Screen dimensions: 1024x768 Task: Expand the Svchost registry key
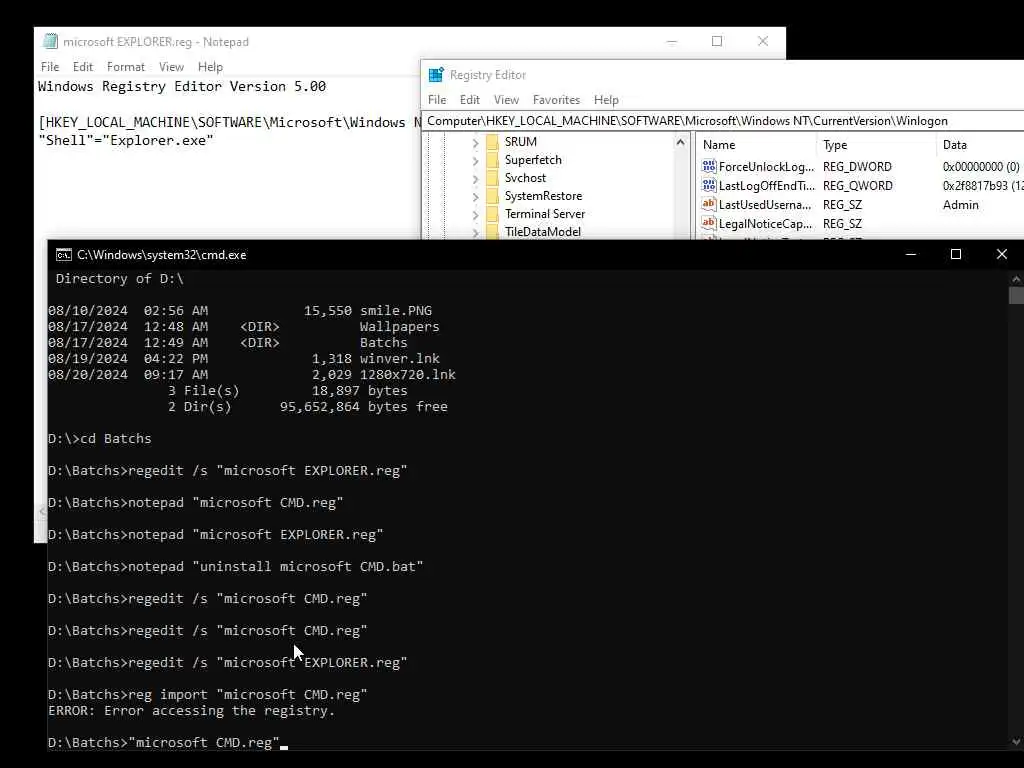click(475, 178)
